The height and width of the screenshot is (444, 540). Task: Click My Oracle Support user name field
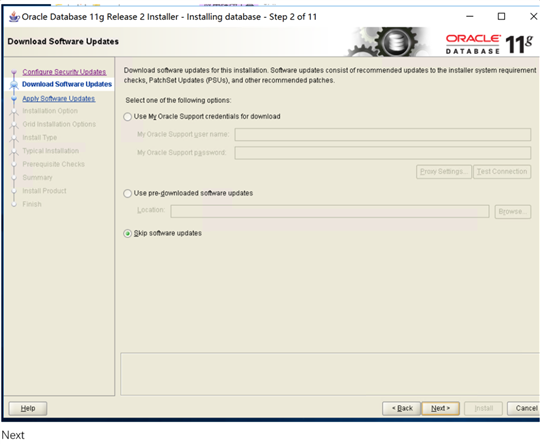[x=383, y=134]
